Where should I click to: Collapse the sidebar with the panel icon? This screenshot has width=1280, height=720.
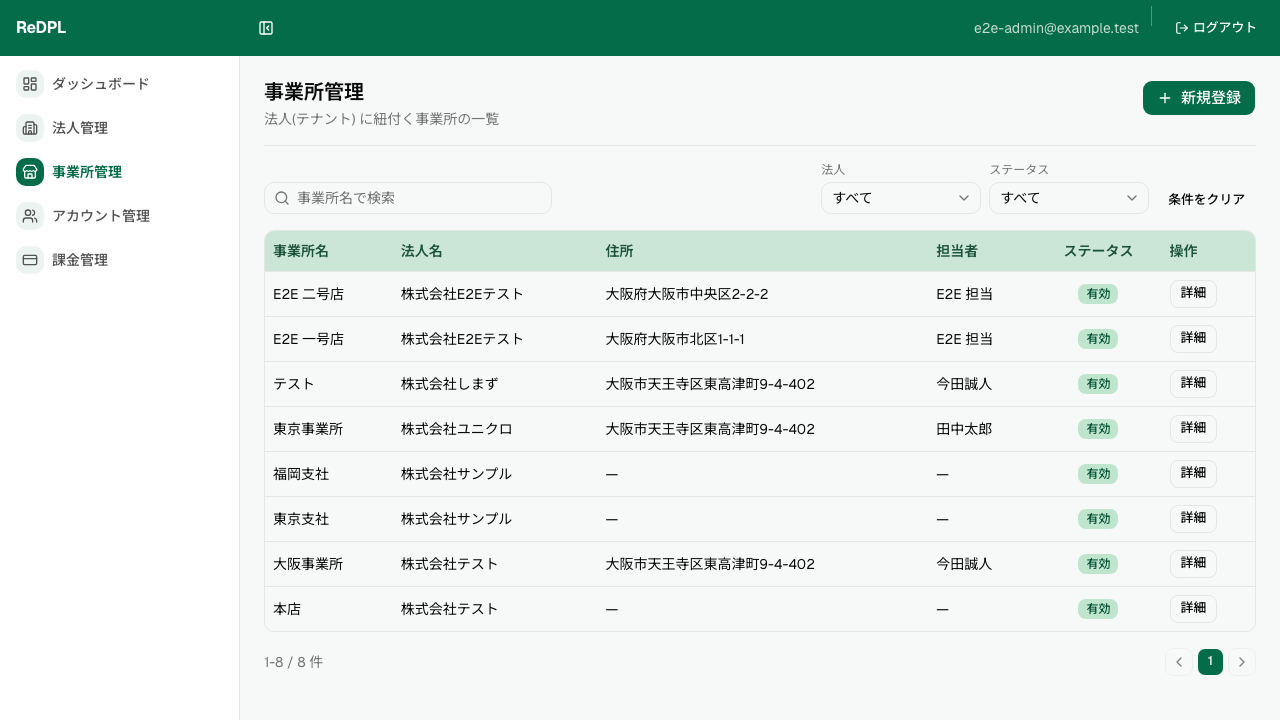266,28
